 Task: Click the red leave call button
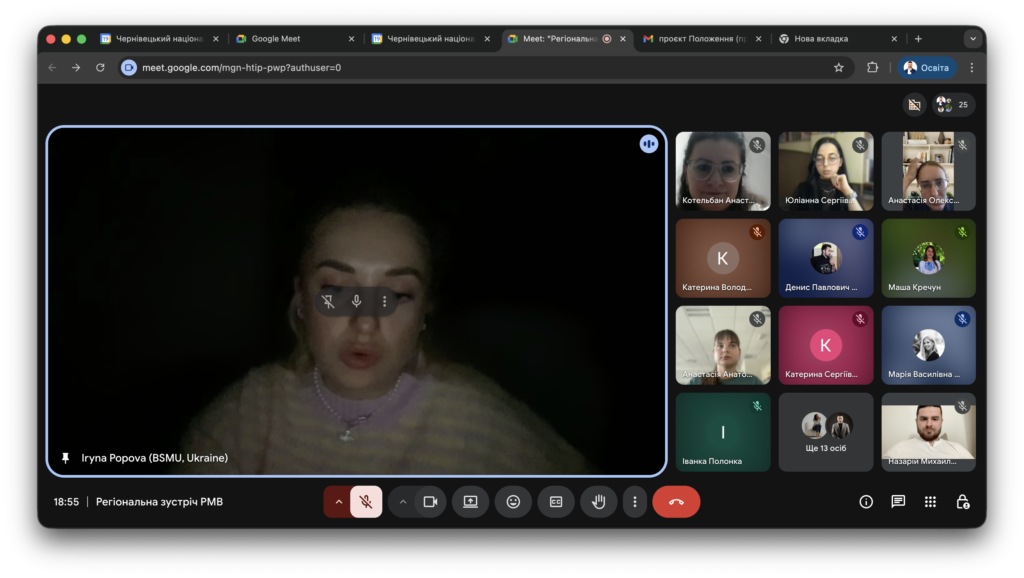tap(676, 502)
